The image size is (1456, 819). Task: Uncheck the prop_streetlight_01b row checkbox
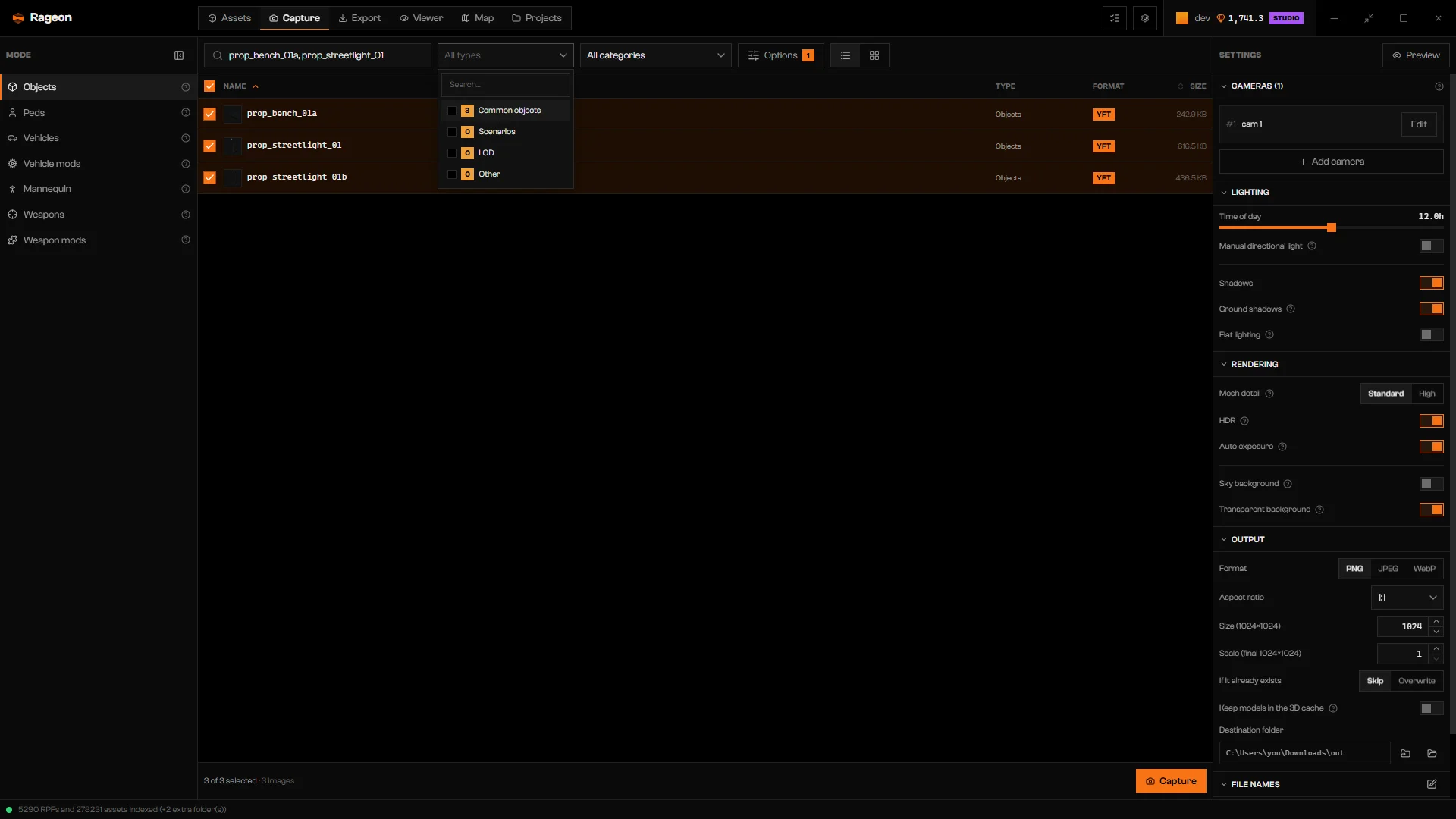(210, 177)
